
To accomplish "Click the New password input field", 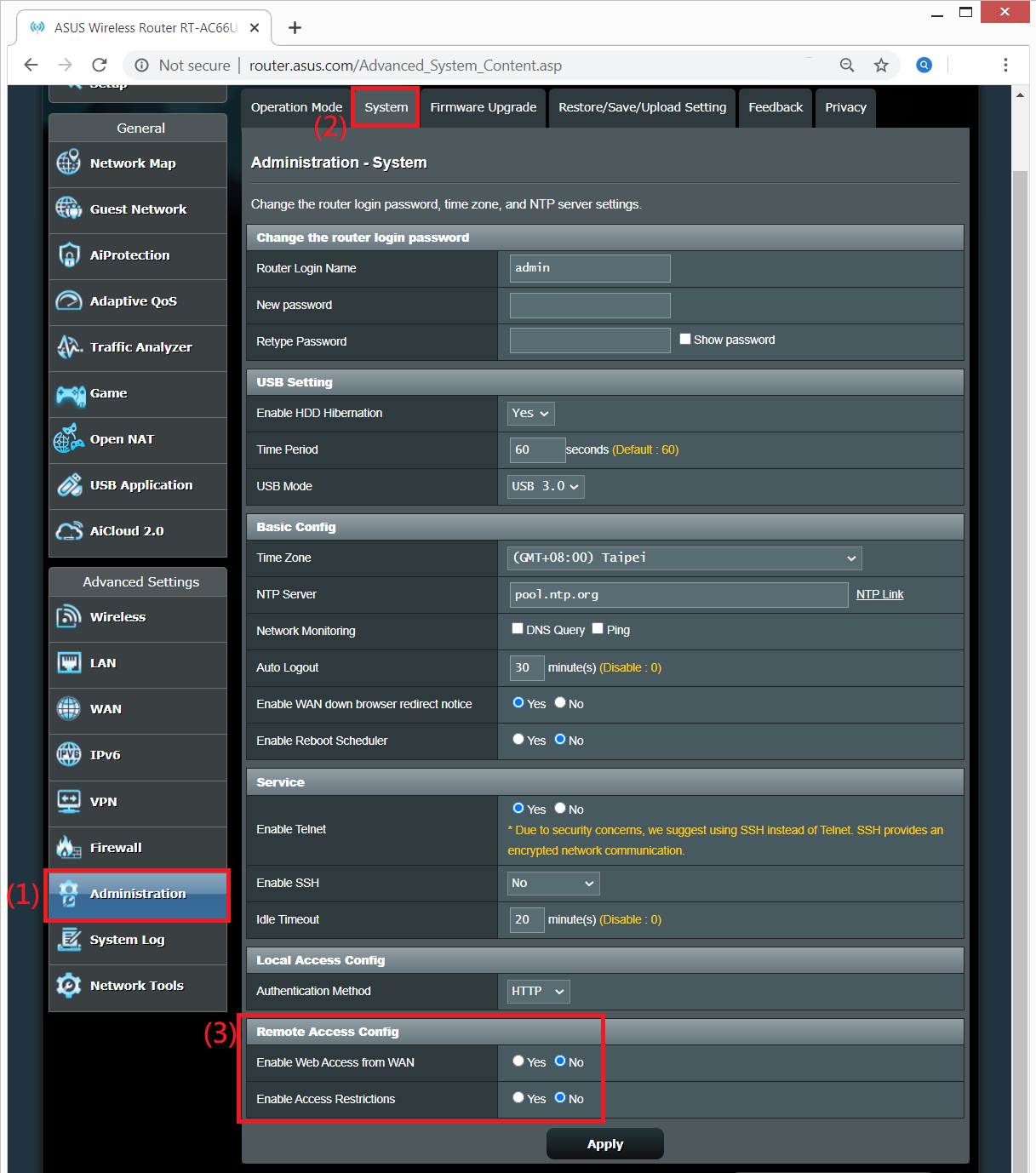I will 590,305.
